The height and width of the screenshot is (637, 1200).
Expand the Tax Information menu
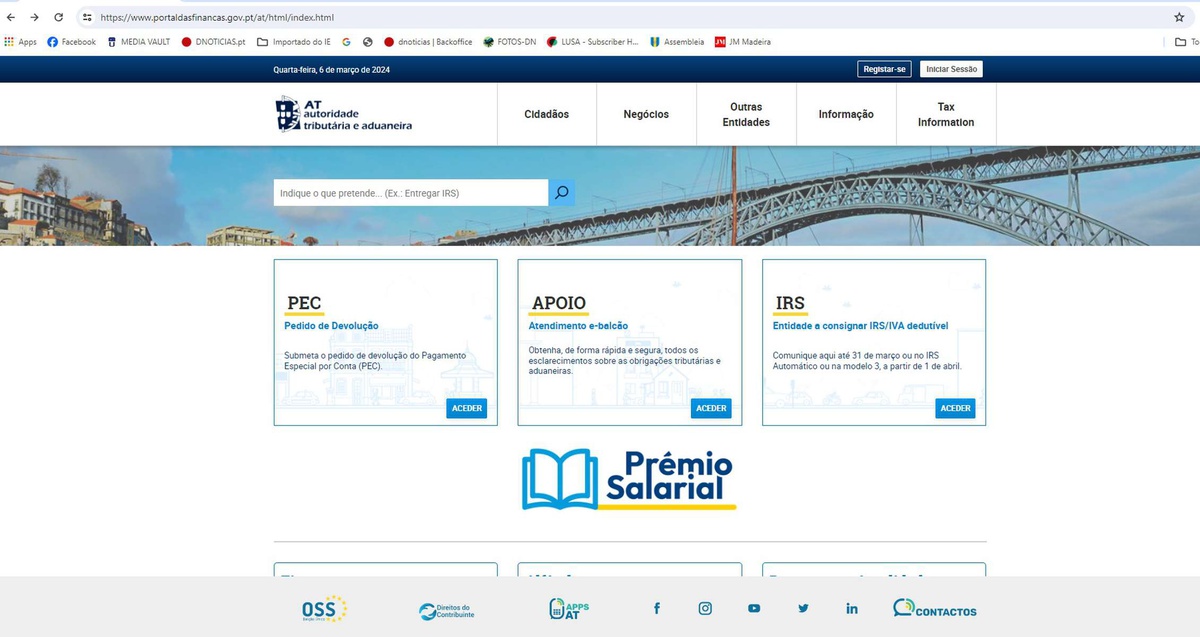[945, 114]
